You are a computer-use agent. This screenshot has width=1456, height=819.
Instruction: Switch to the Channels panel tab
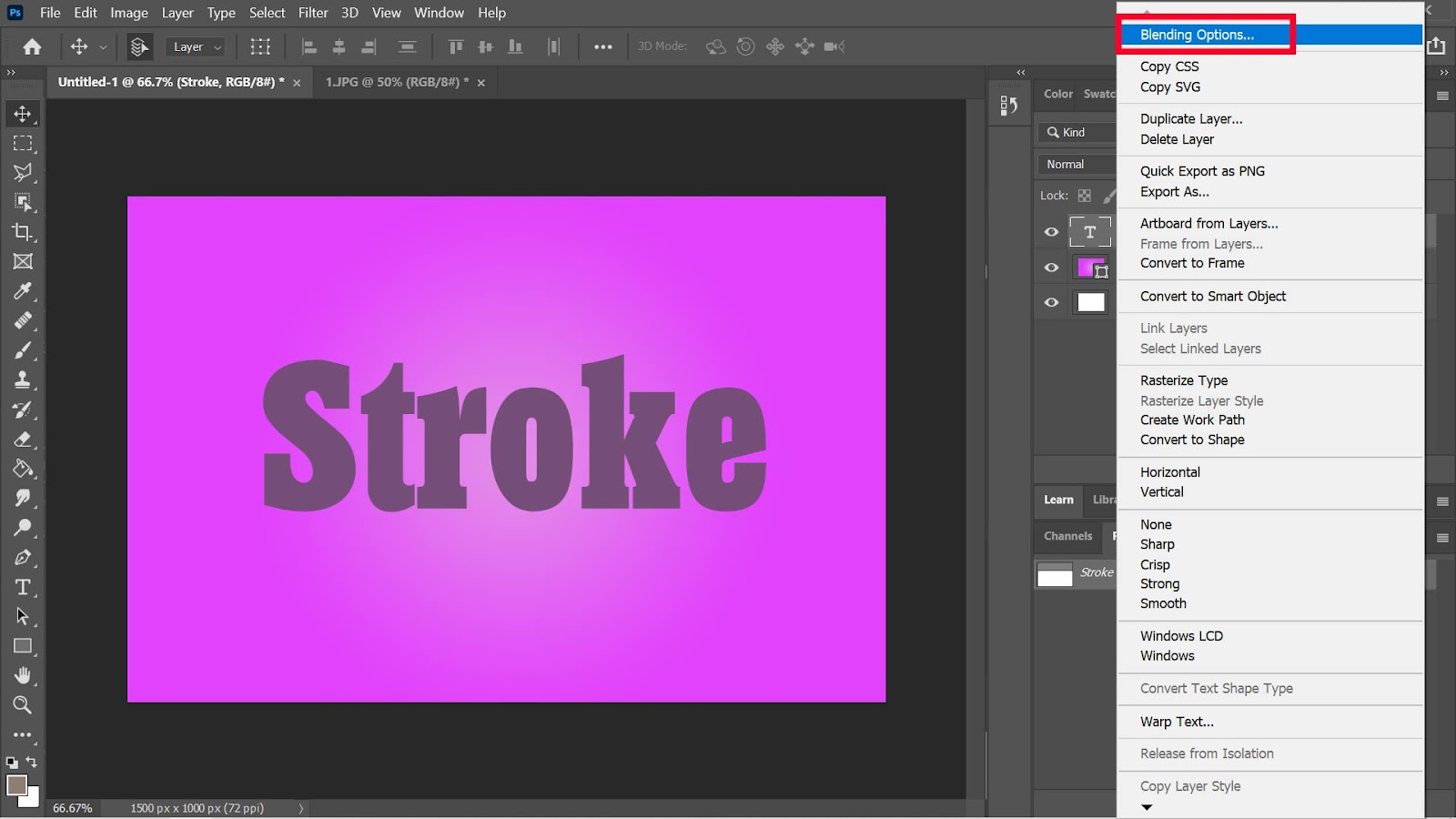coord(1067,536)
